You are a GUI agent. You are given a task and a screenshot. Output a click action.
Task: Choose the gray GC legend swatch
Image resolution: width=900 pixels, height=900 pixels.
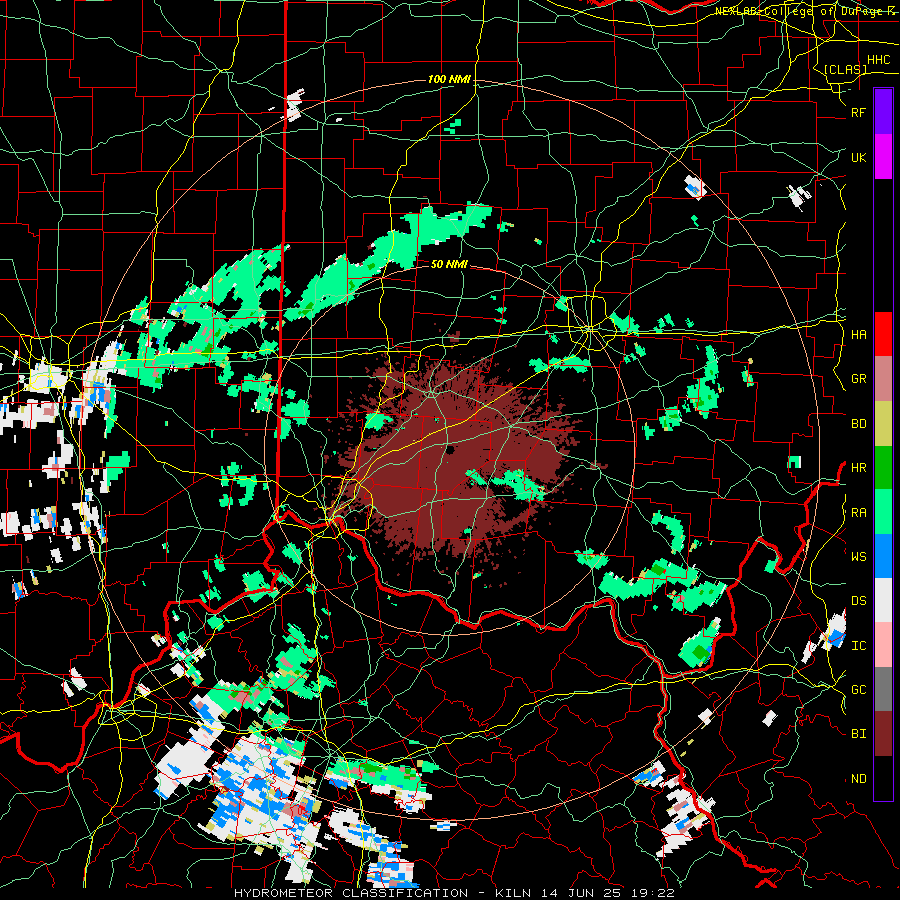pos(883,689)
